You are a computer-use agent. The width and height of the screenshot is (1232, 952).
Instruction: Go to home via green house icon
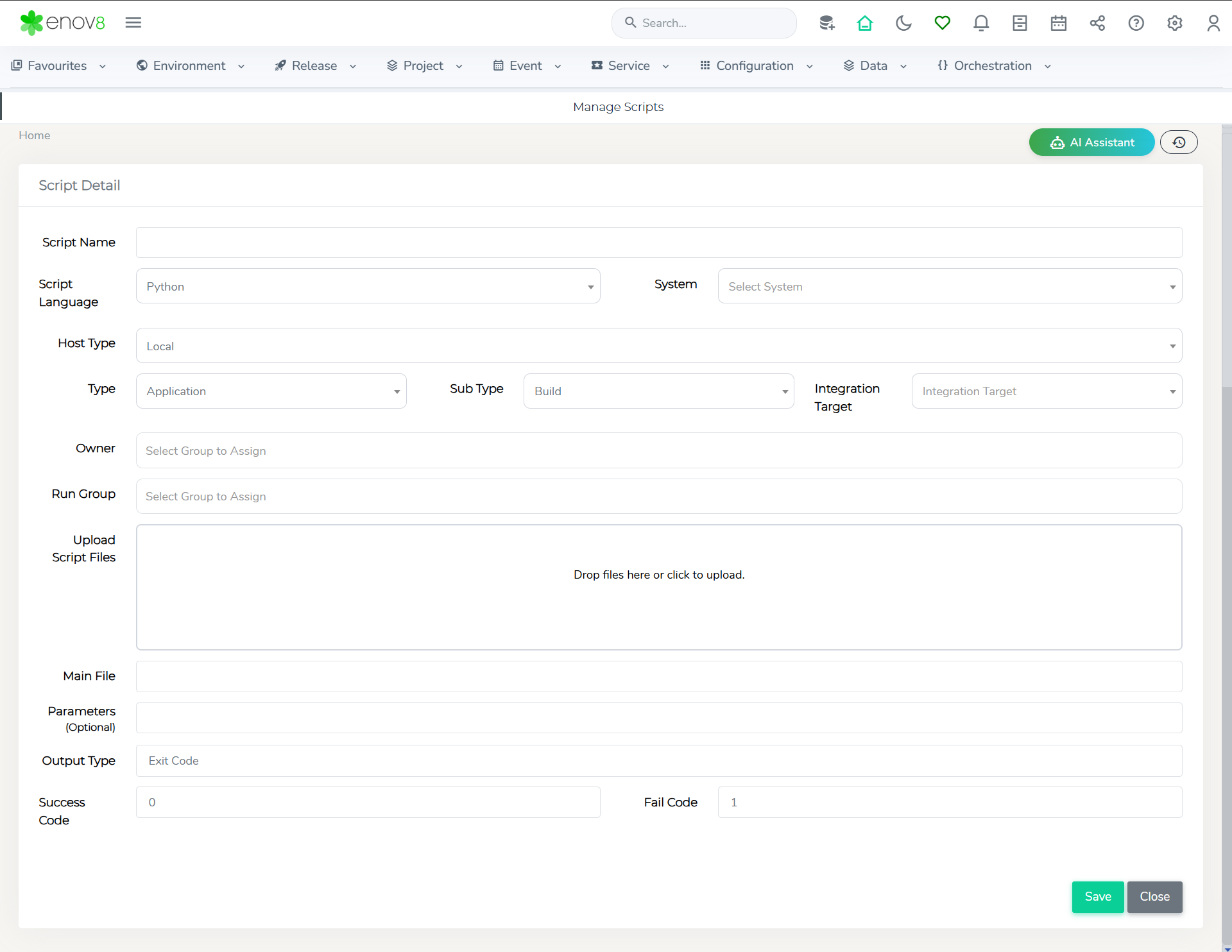tap(865, 23)
